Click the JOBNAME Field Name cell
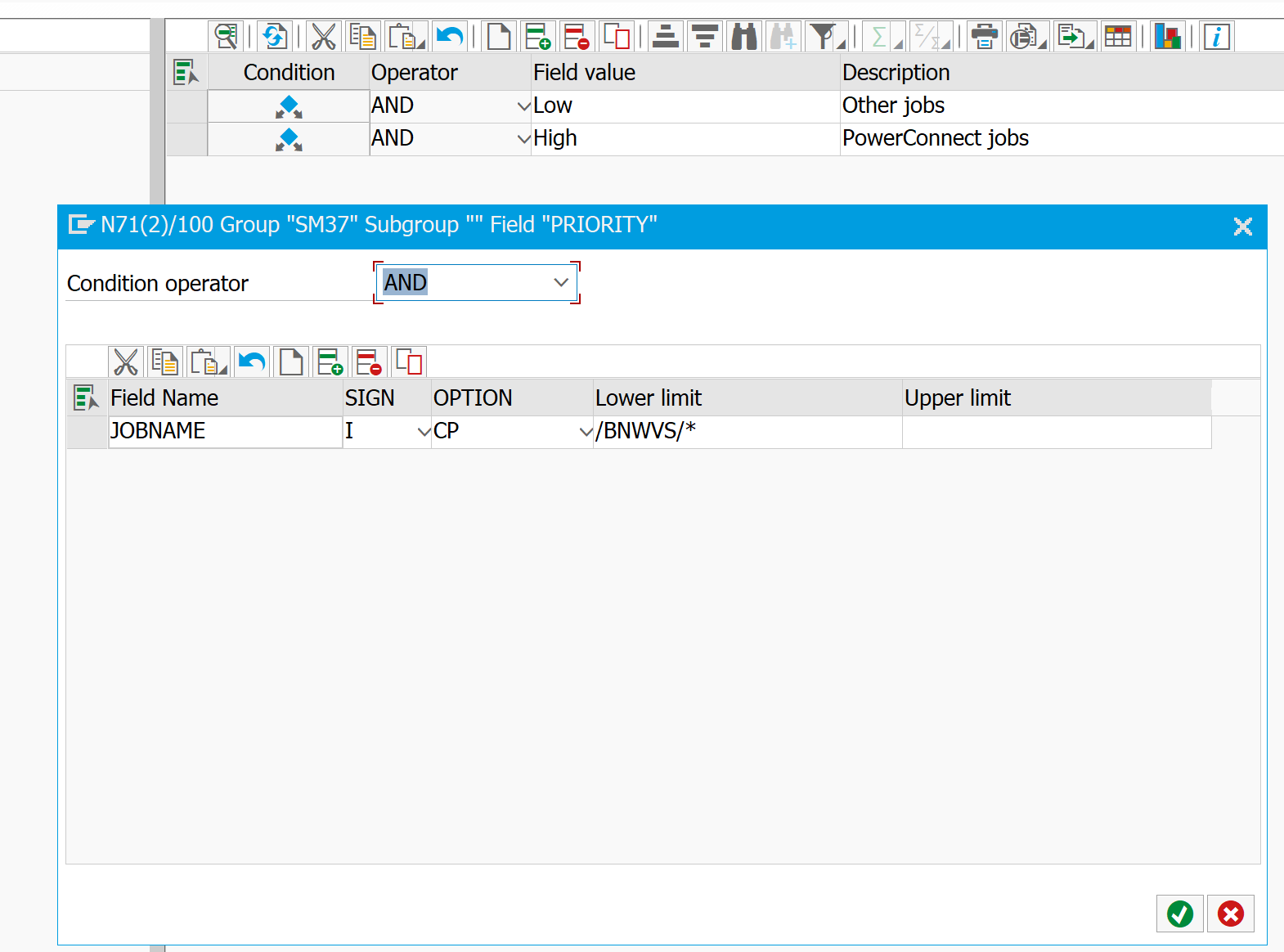1284x952 pixels. tap(225, 431)
